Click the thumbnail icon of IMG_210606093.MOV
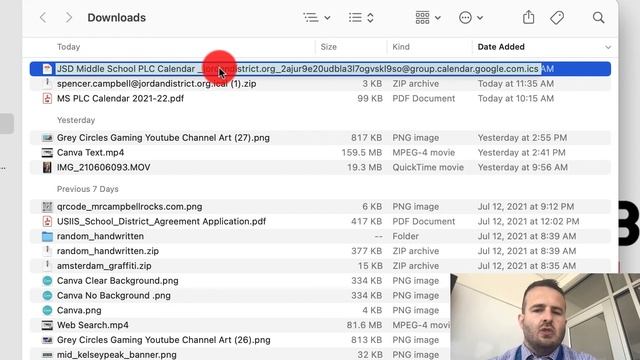640x360 pixels. pyautogui.click(x=47, y=167)
